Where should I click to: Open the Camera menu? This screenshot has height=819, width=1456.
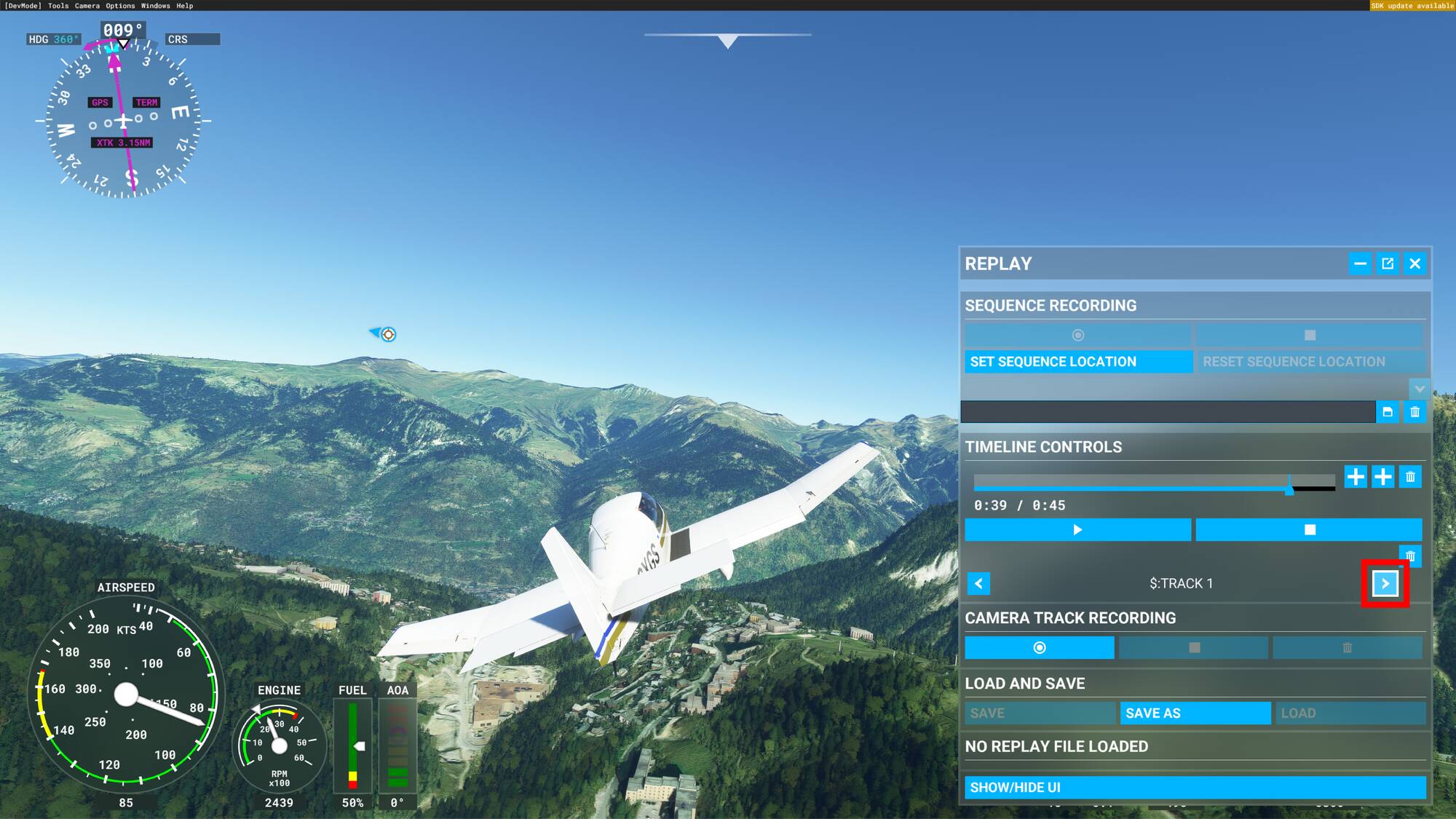tap(87, 6)
